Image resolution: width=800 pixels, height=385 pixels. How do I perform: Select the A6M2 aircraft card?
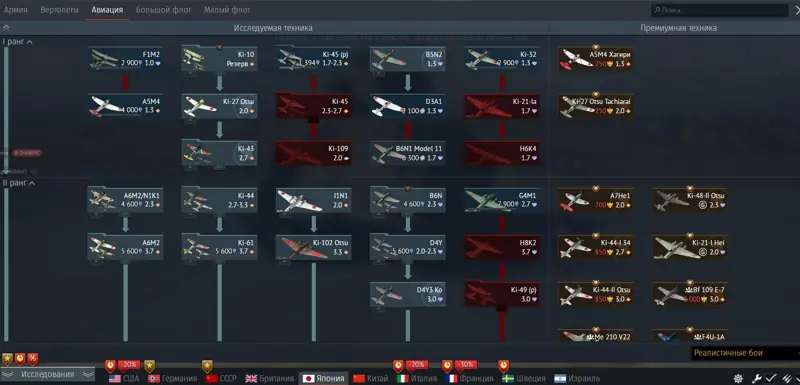click(x=126, y=247)
